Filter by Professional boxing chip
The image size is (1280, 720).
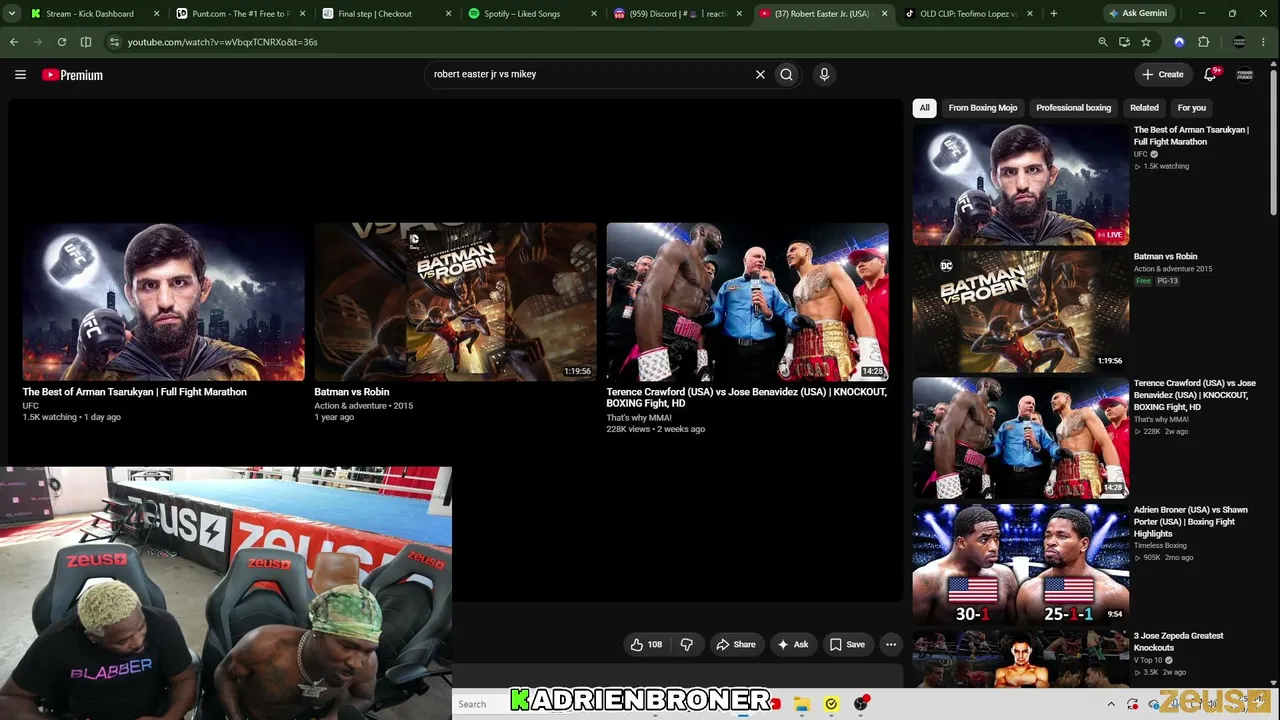click(1073, 108)
